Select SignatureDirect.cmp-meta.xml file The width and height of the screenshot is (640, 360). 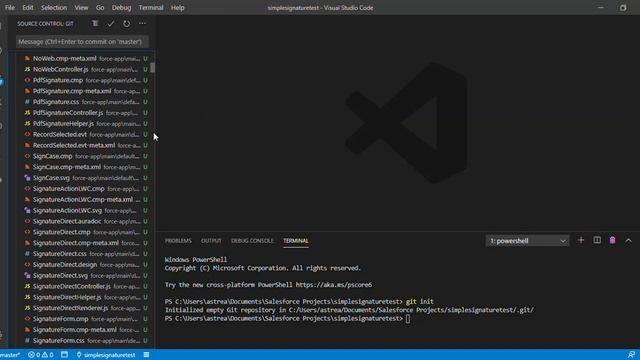coord(82,243)
